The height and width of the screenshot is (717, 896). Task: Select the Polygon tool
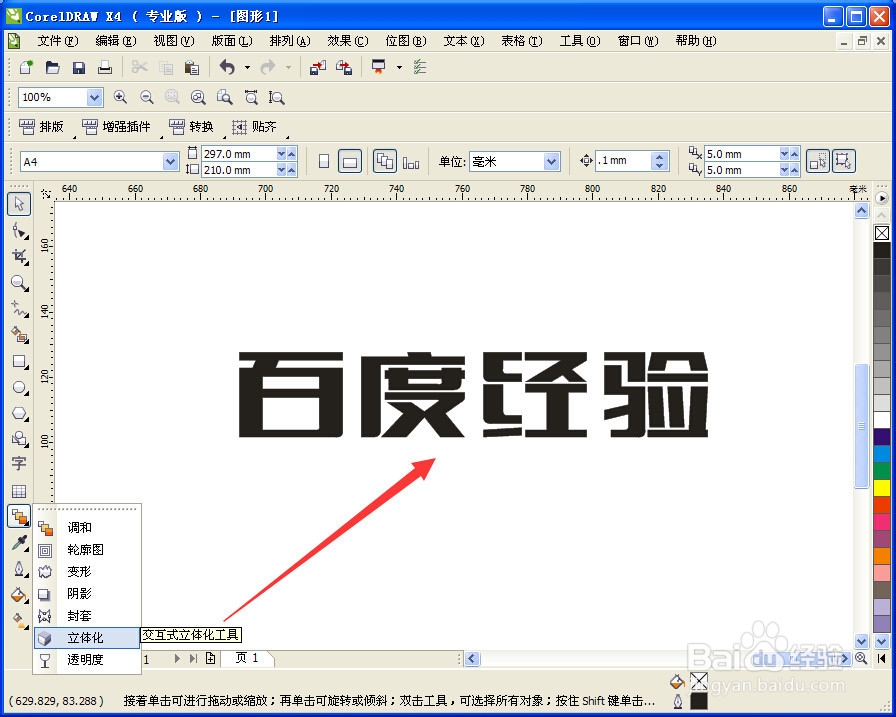click(19, 413)
